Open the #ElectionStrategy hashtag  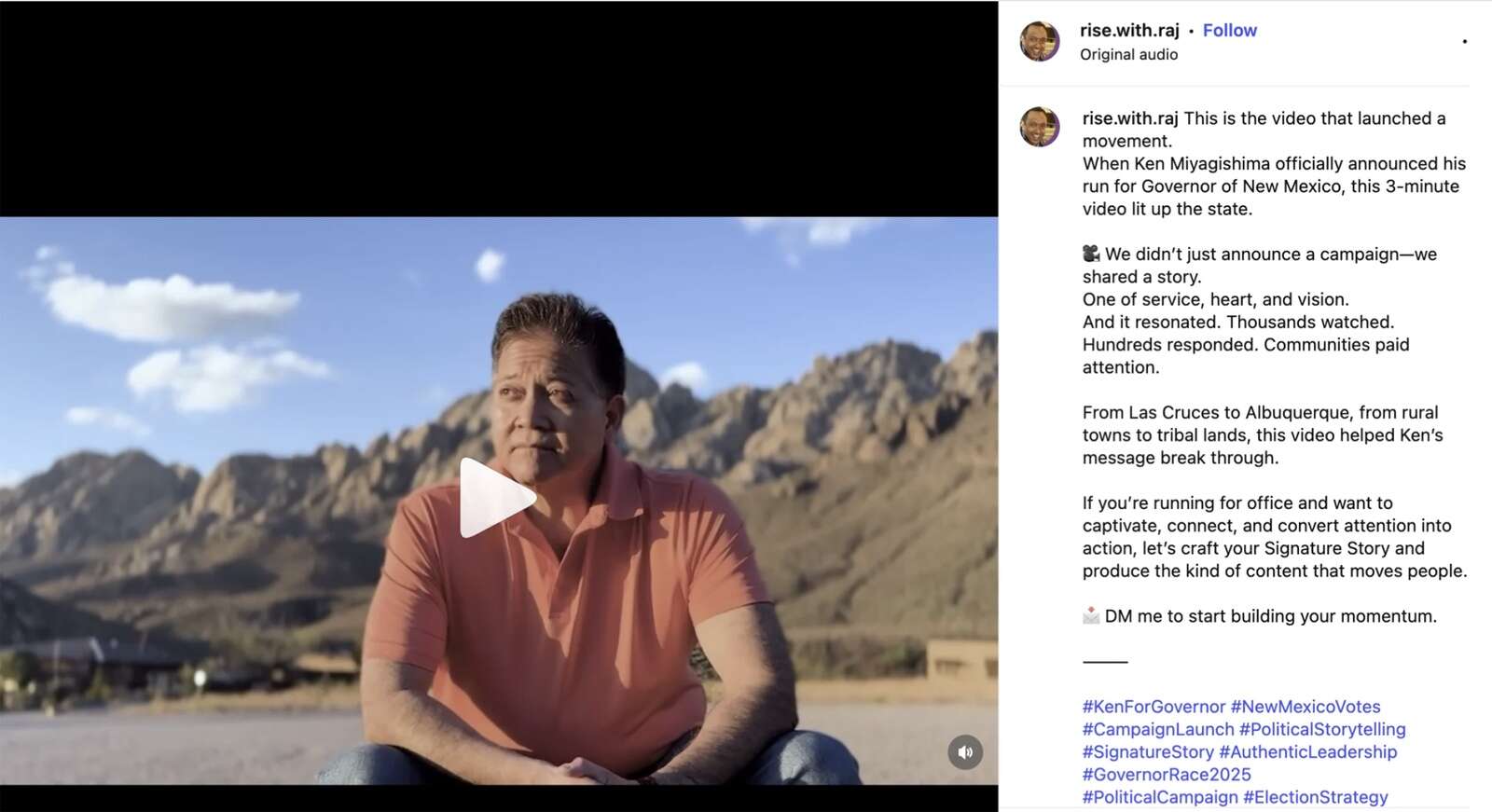[1315, 797]
